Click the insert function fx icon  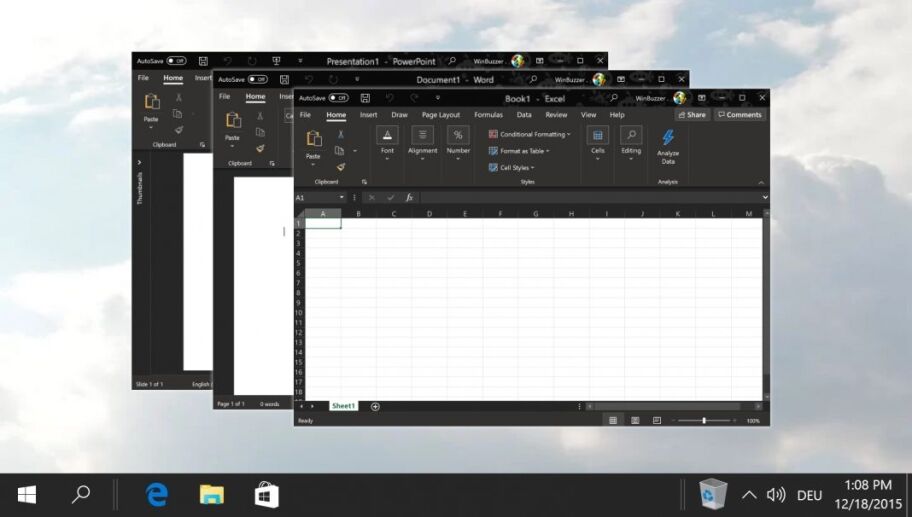pos(409,198)
